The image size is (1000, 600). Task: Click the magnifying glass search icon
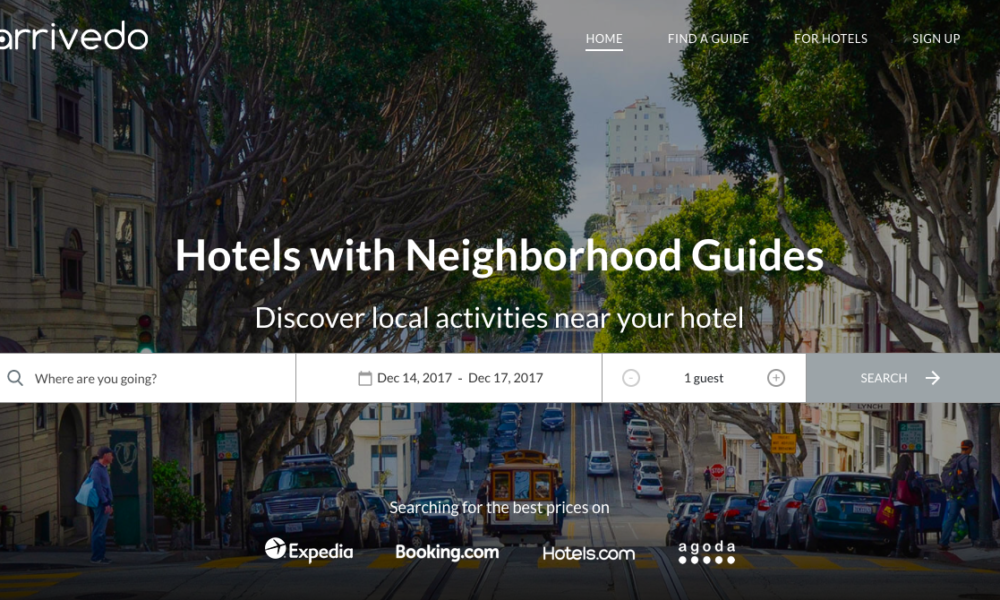15,378
